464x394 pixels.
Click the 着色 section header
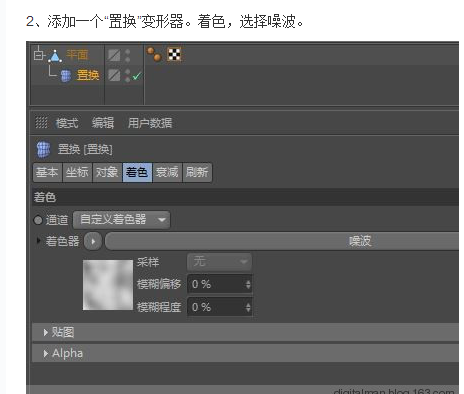246,197
